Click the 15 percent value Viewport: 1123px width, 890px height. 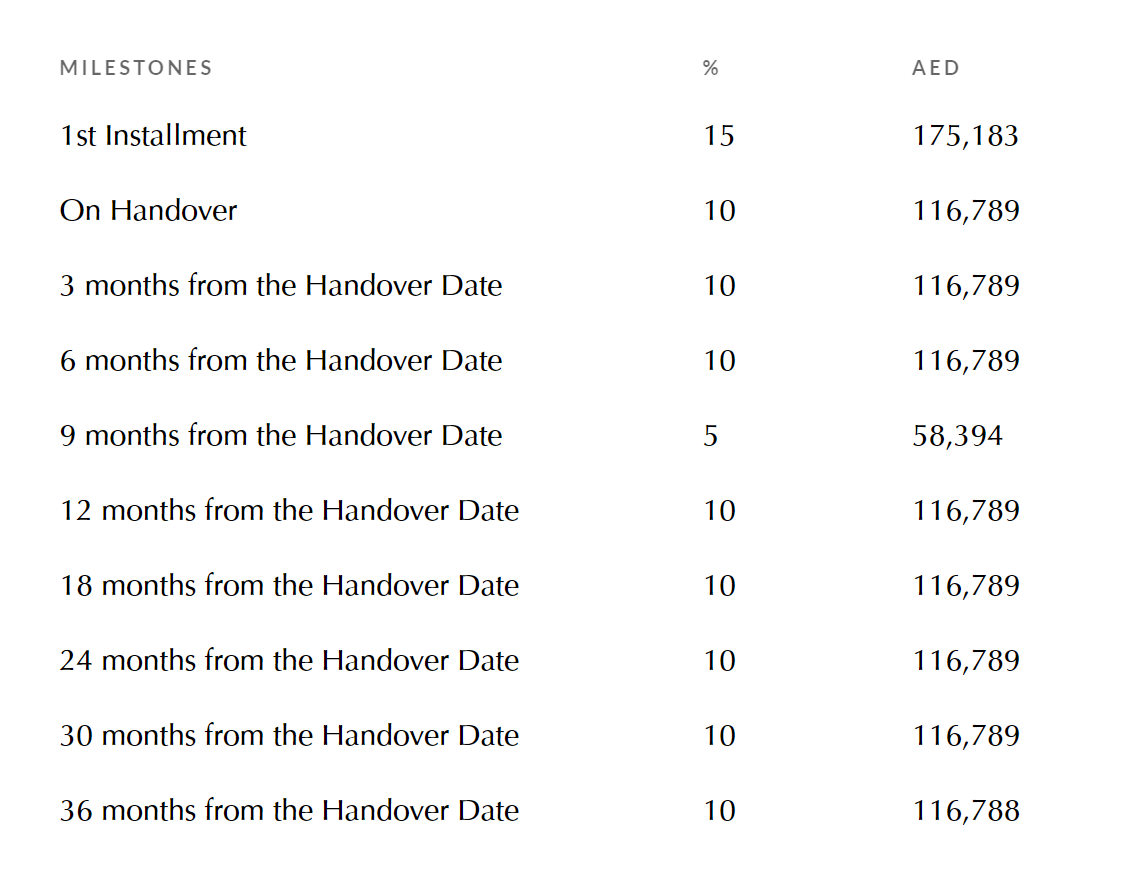click(719, 136)
